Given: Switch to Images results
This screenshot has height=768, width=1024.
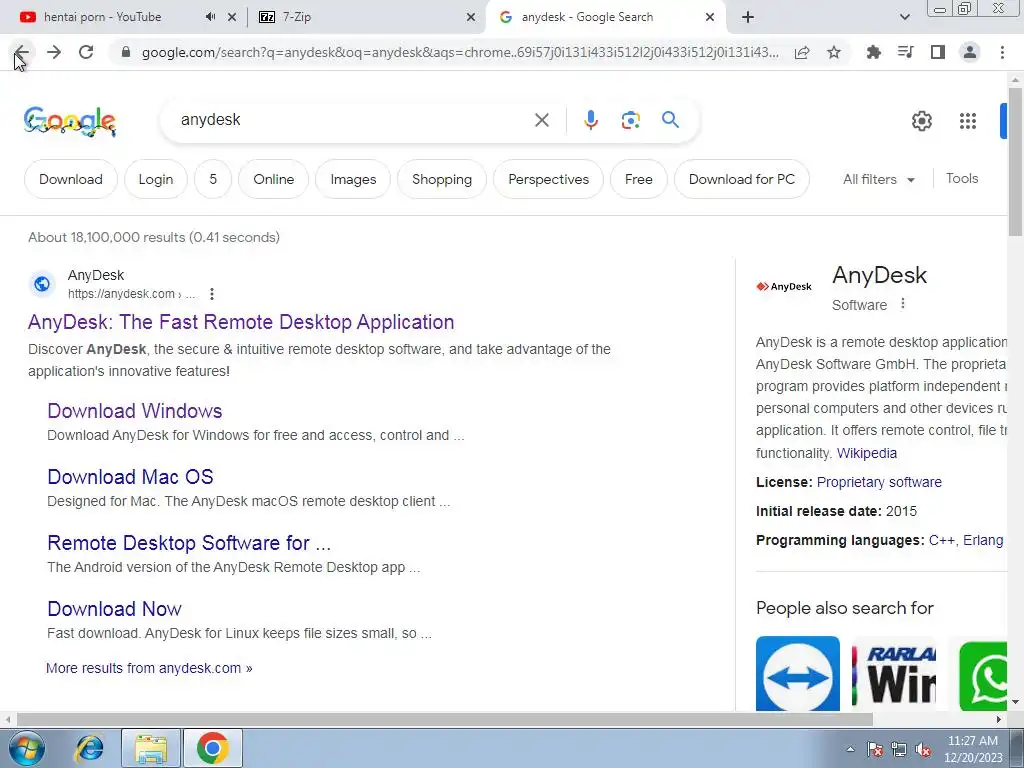Looking at the screenshot, I should tap(353, 179).
